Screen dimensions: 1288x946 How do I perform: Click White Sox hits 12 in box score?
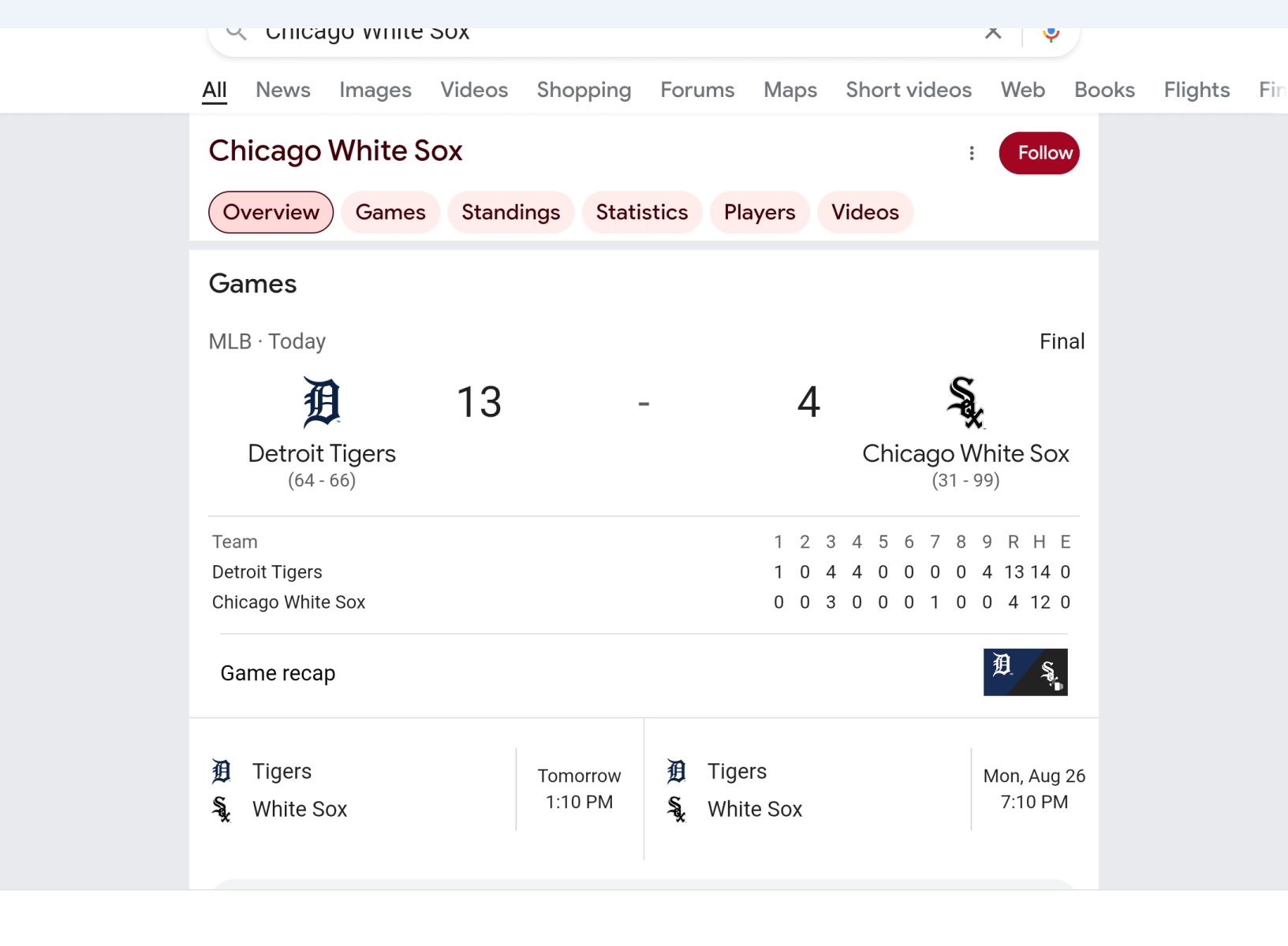click(1040, 602)
